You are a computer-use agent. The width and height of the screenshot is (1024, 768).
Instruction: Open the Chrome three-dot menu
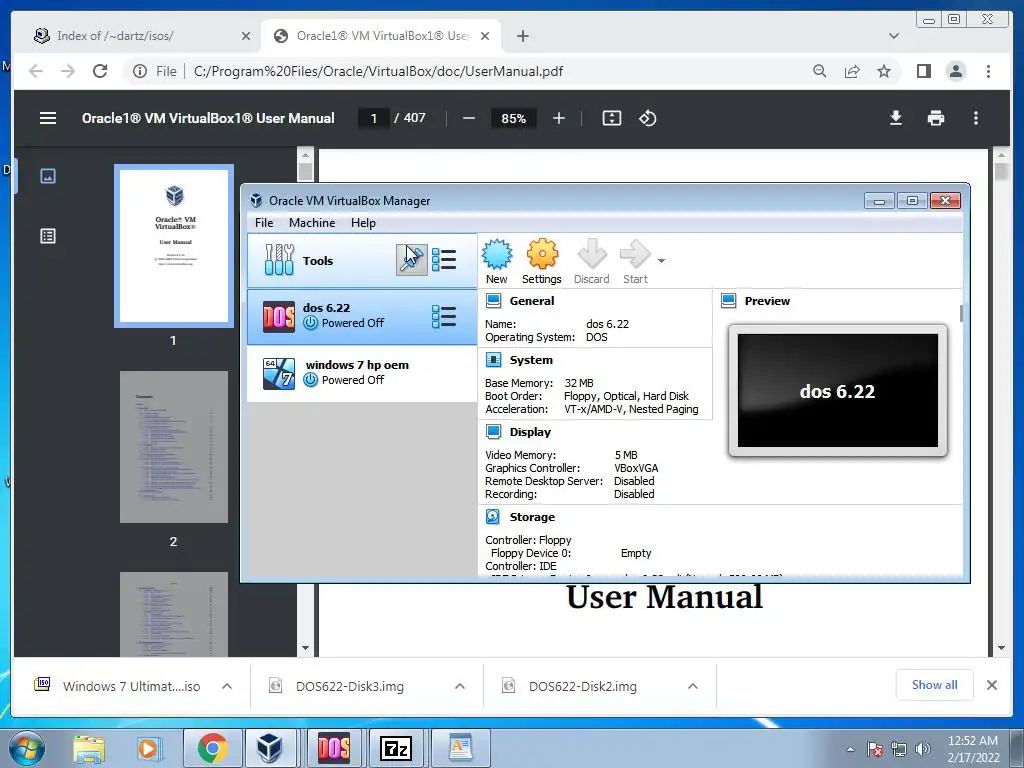pos(988,71)
